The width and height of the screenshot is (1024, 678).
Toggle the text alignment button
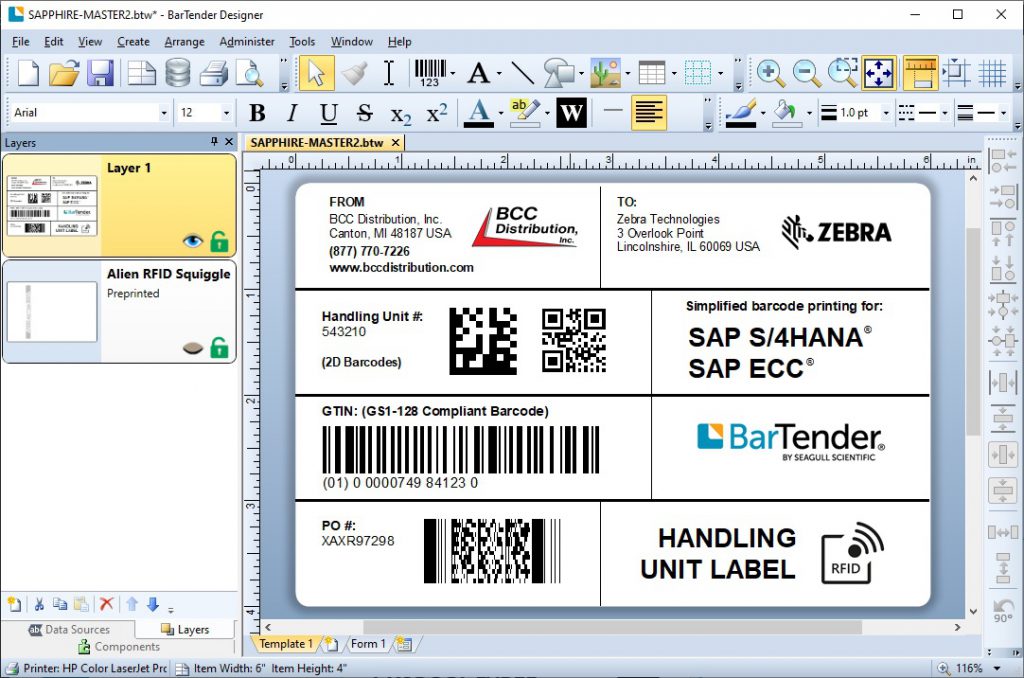(648, 112)
